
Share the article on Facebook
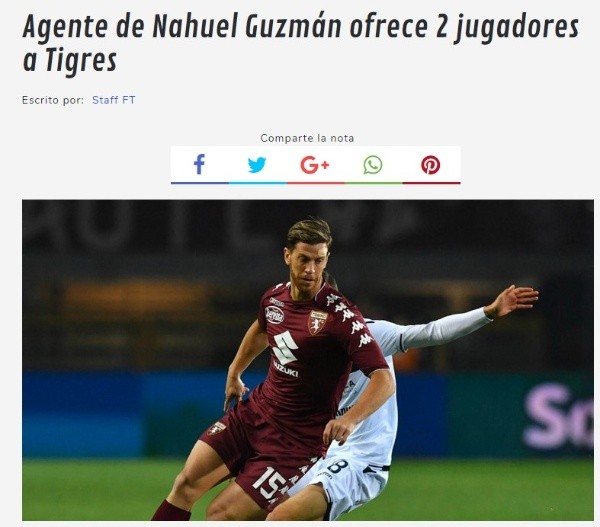tap(199, 165)
